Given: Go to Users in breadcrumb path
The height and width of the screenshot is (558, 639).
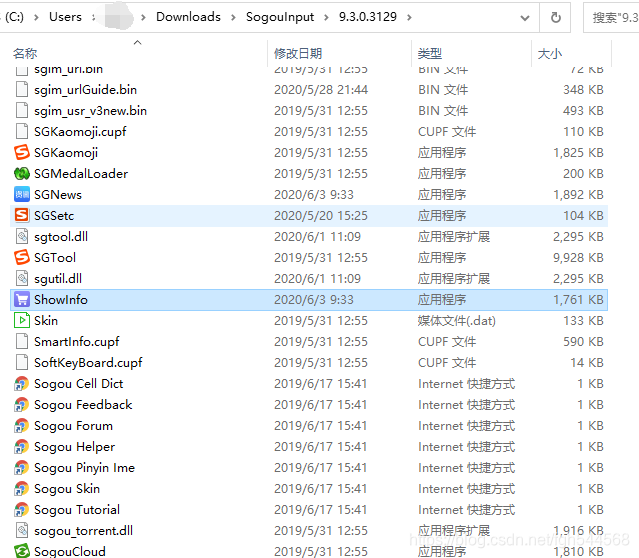Looking at the screenshot, I should (65, 17).
